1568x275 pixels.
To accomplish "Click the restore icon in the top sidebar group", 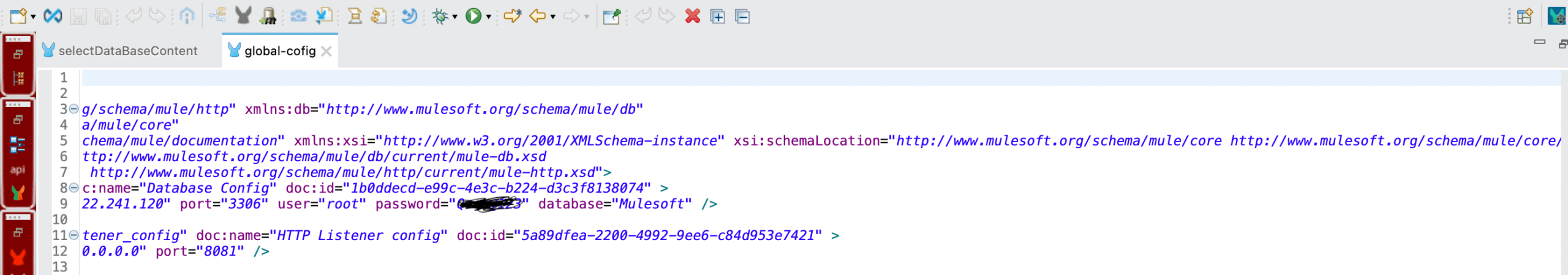I will coord(18,55).
